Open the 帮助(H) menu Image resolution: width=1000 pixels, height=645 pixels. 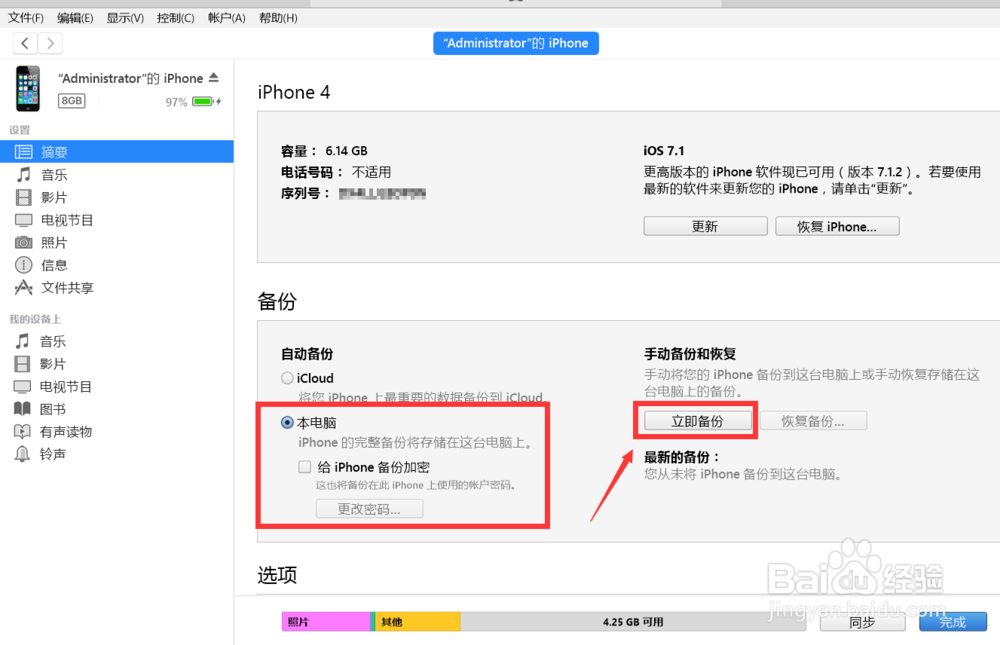[x=278, y=18]
